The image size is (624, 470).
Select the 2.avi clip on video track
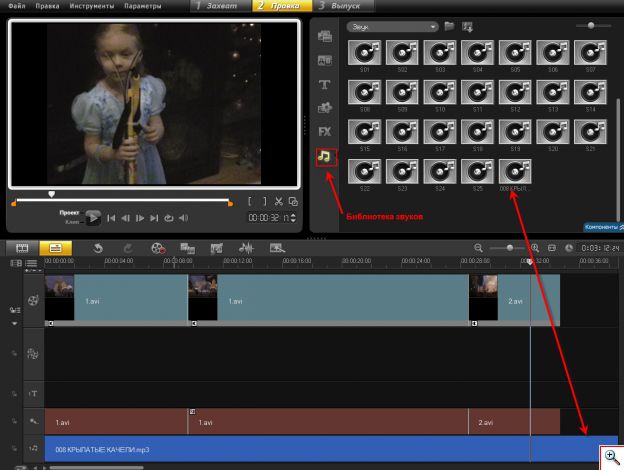515,300
